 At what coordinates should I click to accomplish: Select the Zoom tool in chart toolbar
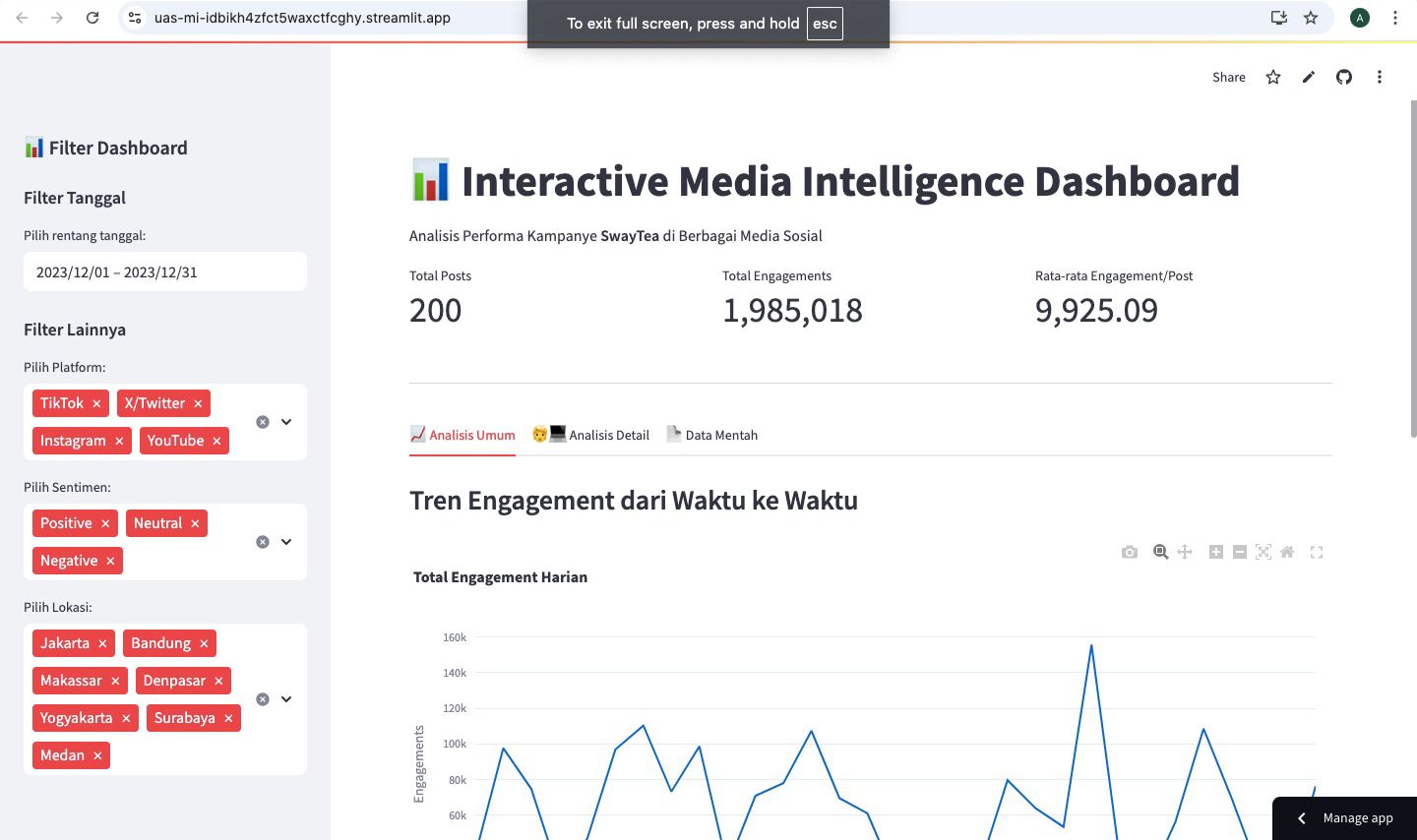point(1161,553)
